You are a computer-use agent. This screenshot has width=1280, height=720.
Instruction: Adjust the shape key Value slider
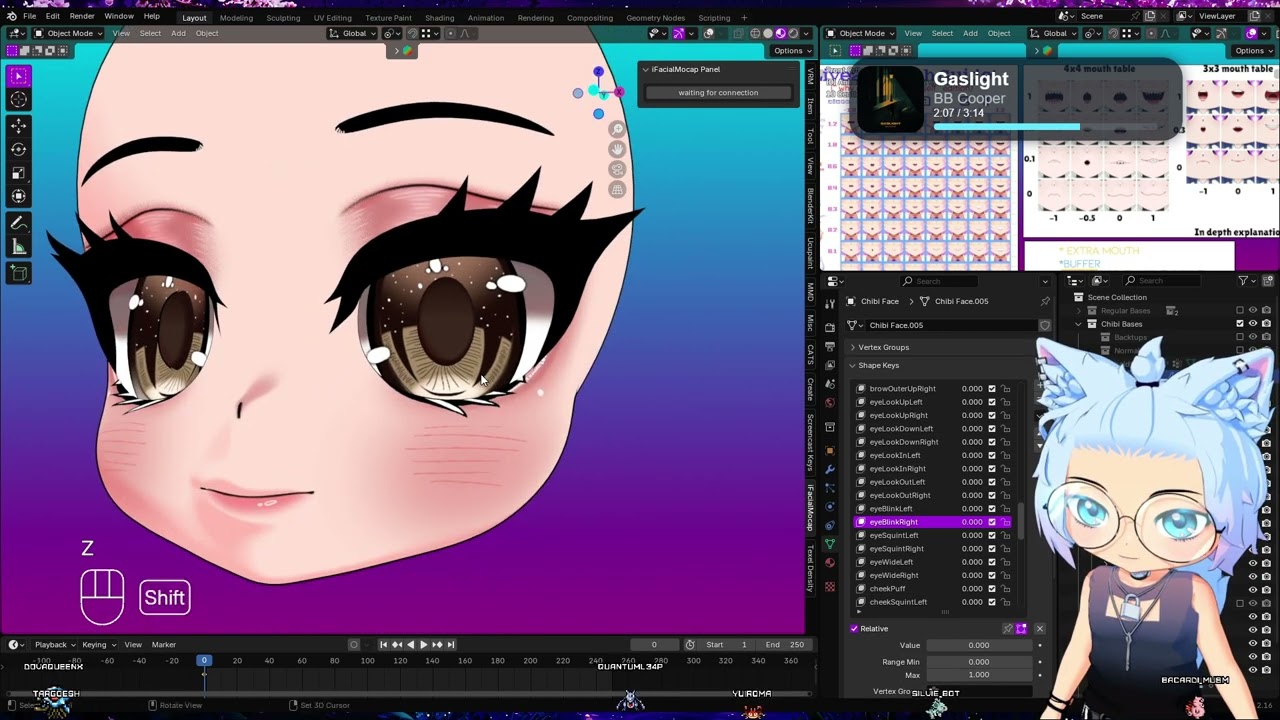tap(979, 646)
